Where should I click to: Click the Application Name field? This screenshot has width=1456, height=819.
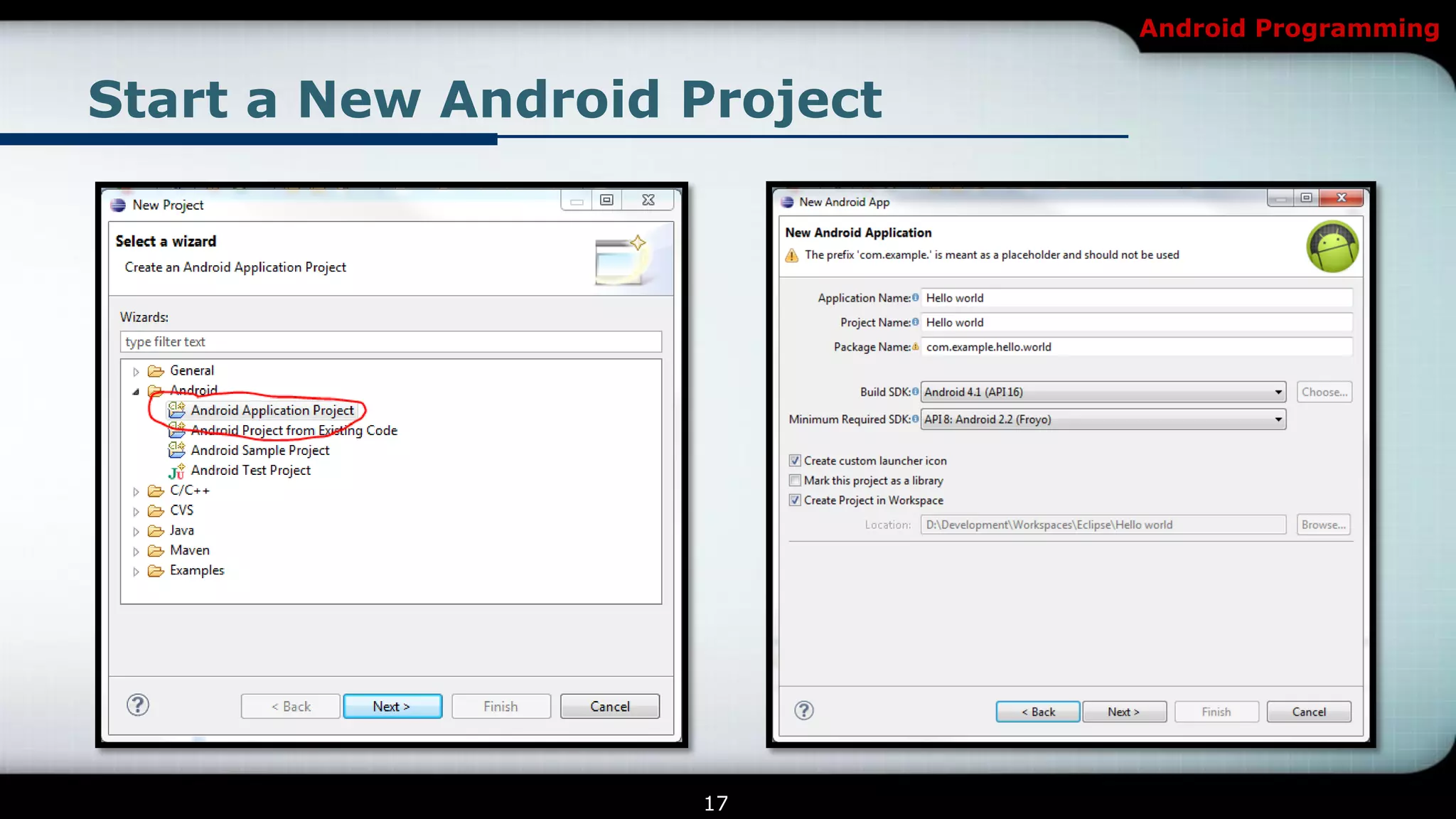[1137, 298]
